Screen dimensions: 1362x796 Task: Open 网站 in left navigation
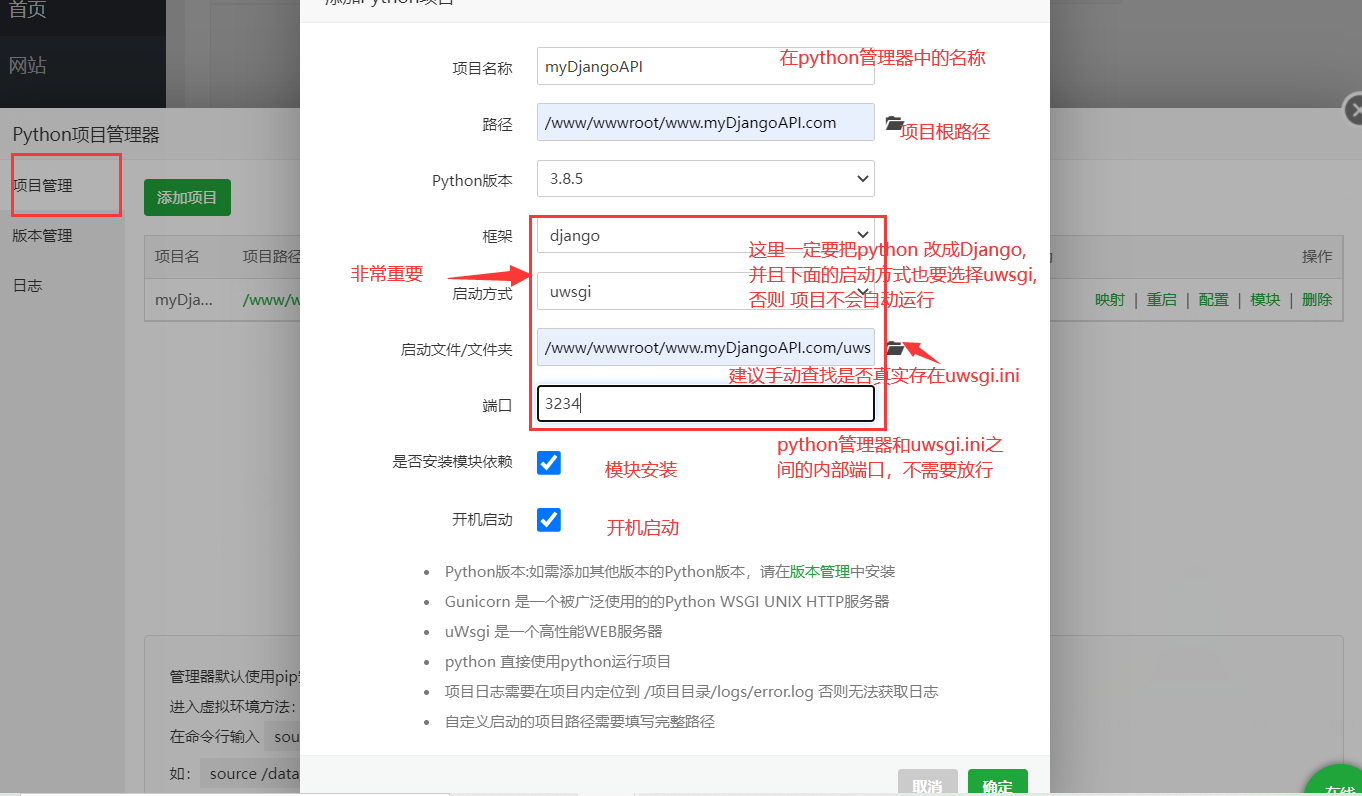pos(28,66)
